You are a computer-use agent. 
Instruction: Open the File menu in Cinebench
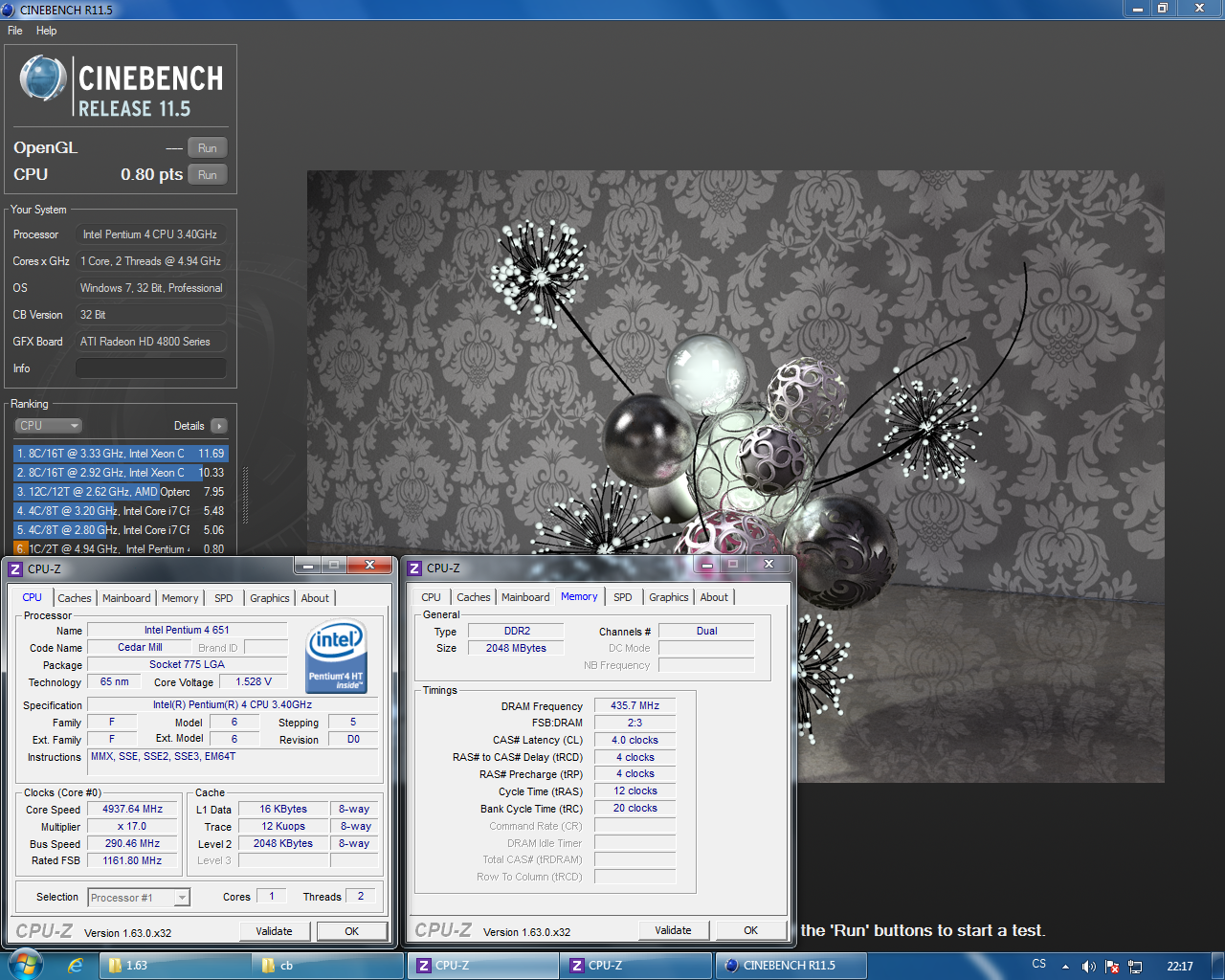click(x=14, y=31)
